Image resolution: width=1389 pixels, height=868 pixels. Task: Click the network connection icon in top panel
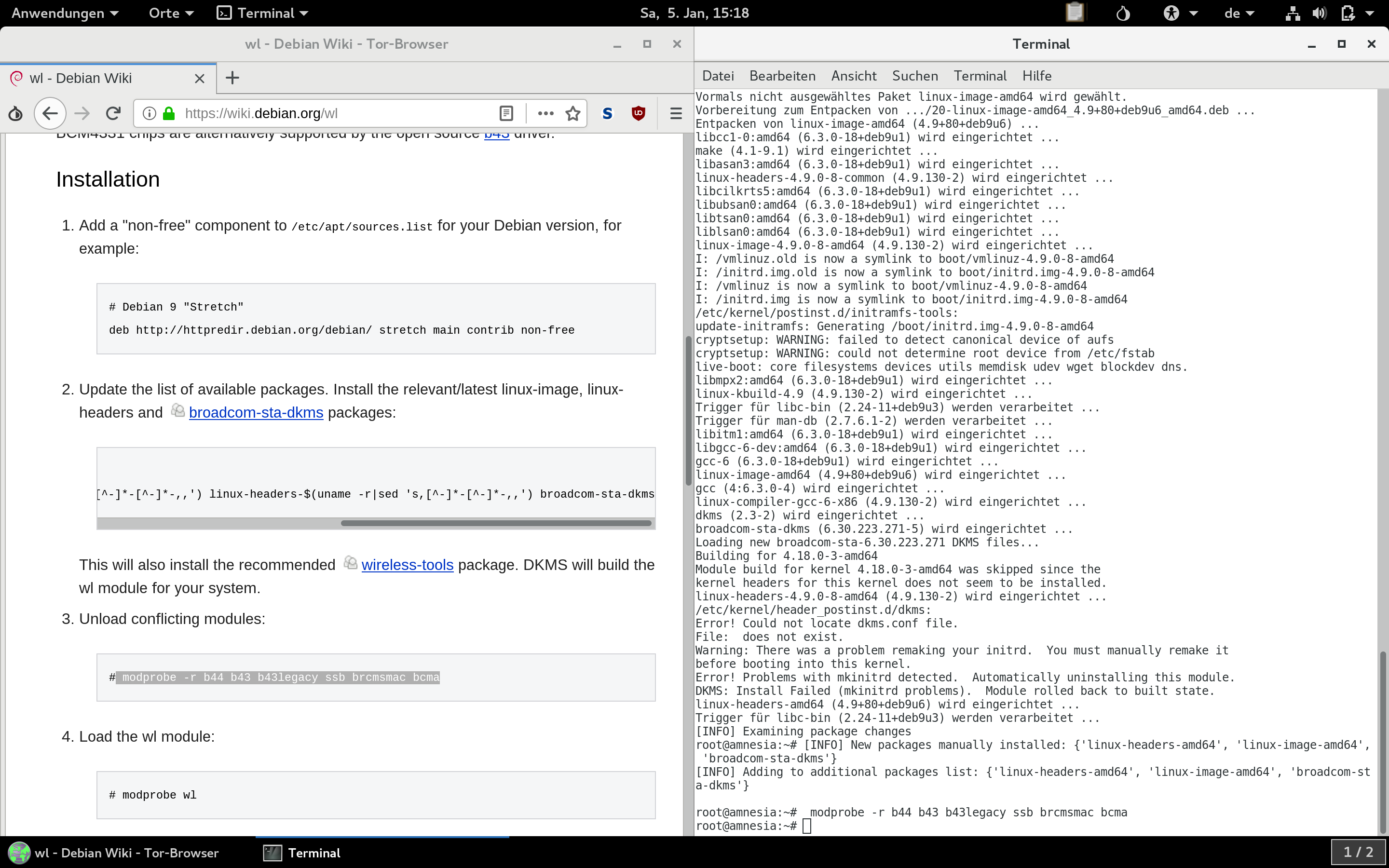[x=1293, y=13]
